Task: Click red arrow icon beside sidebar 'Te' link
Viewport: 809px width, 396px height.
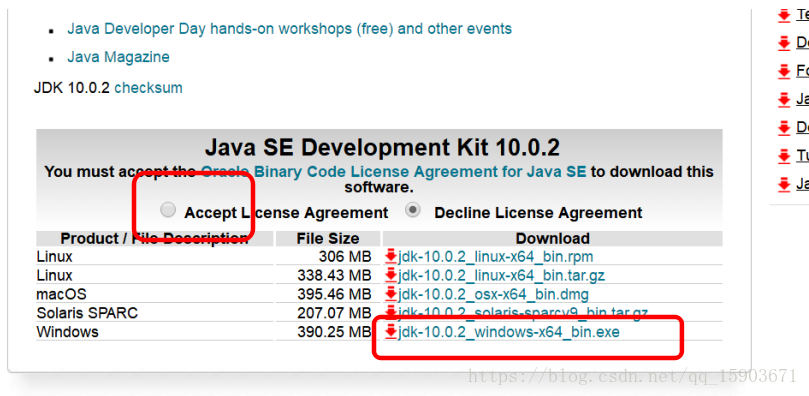Action: (x=784, y=15)
